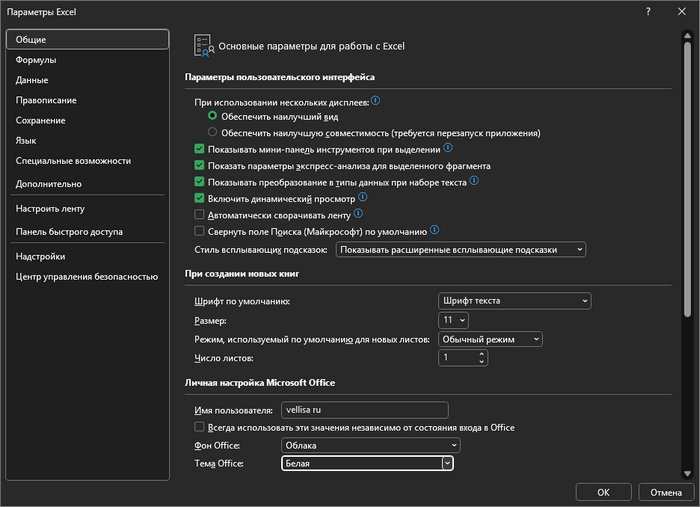Click info icon next to "Автоматически сворачивать ленту"
The width and height of the screenshot is (700, 507).
point(358,214)
